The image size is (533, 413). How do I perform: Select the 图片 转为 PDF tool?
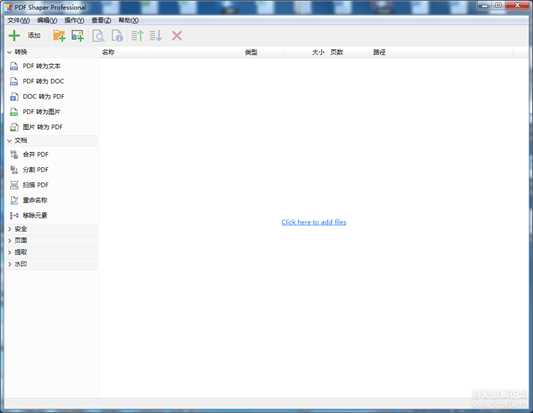36,127
